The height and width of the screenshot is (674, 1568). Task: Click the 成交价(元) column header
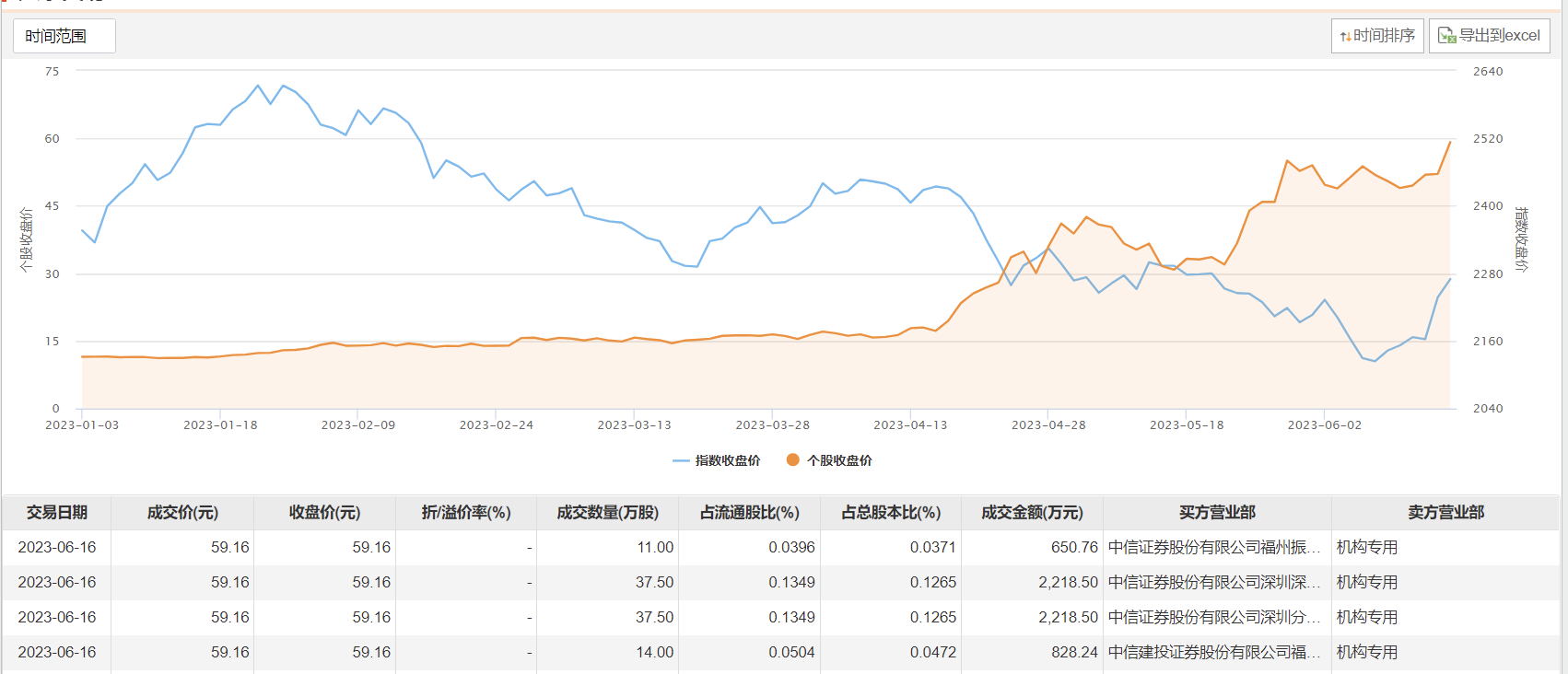pyautogui.click(x=182, y=513)
